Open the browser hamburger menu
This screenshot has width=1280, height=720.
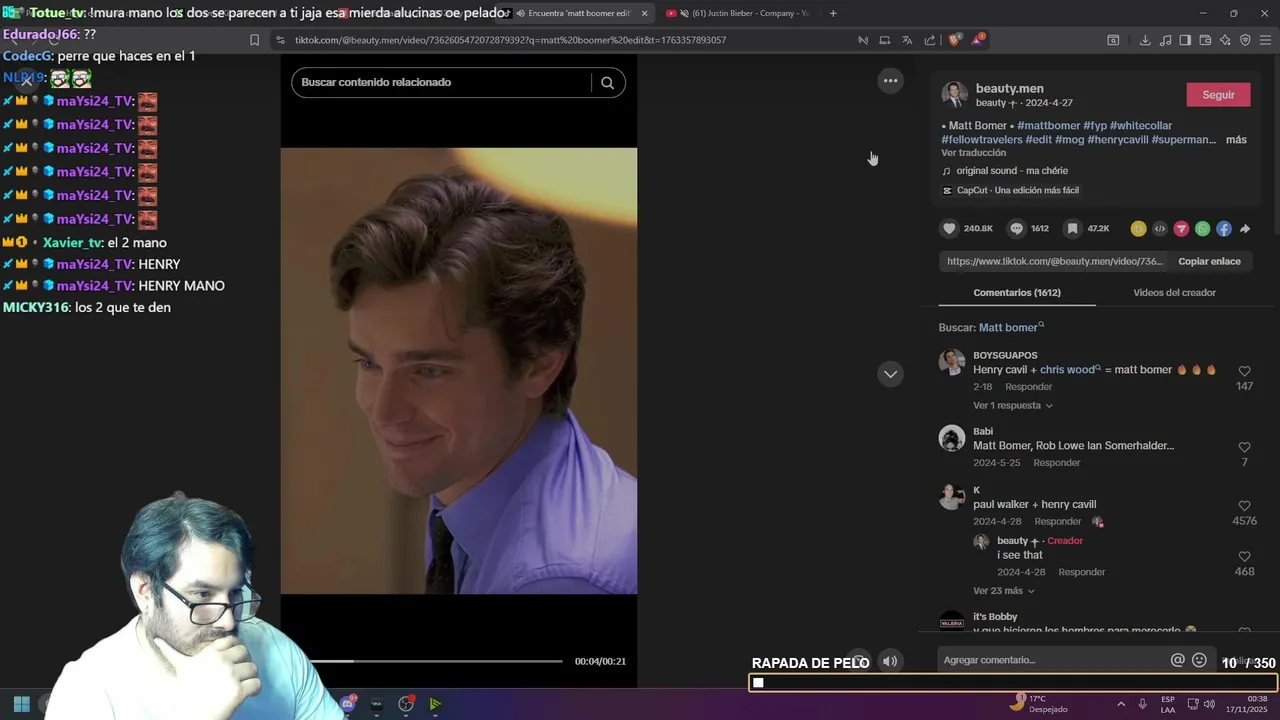click(1265, 40)
